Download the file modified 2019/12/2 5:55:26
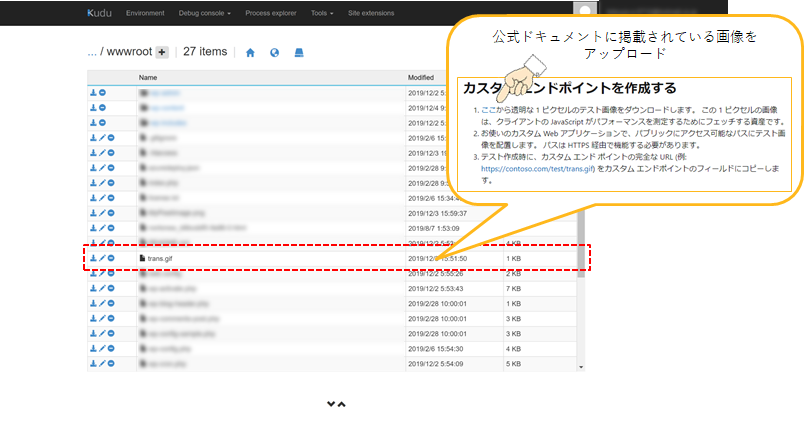 click(x=93, y=273)
